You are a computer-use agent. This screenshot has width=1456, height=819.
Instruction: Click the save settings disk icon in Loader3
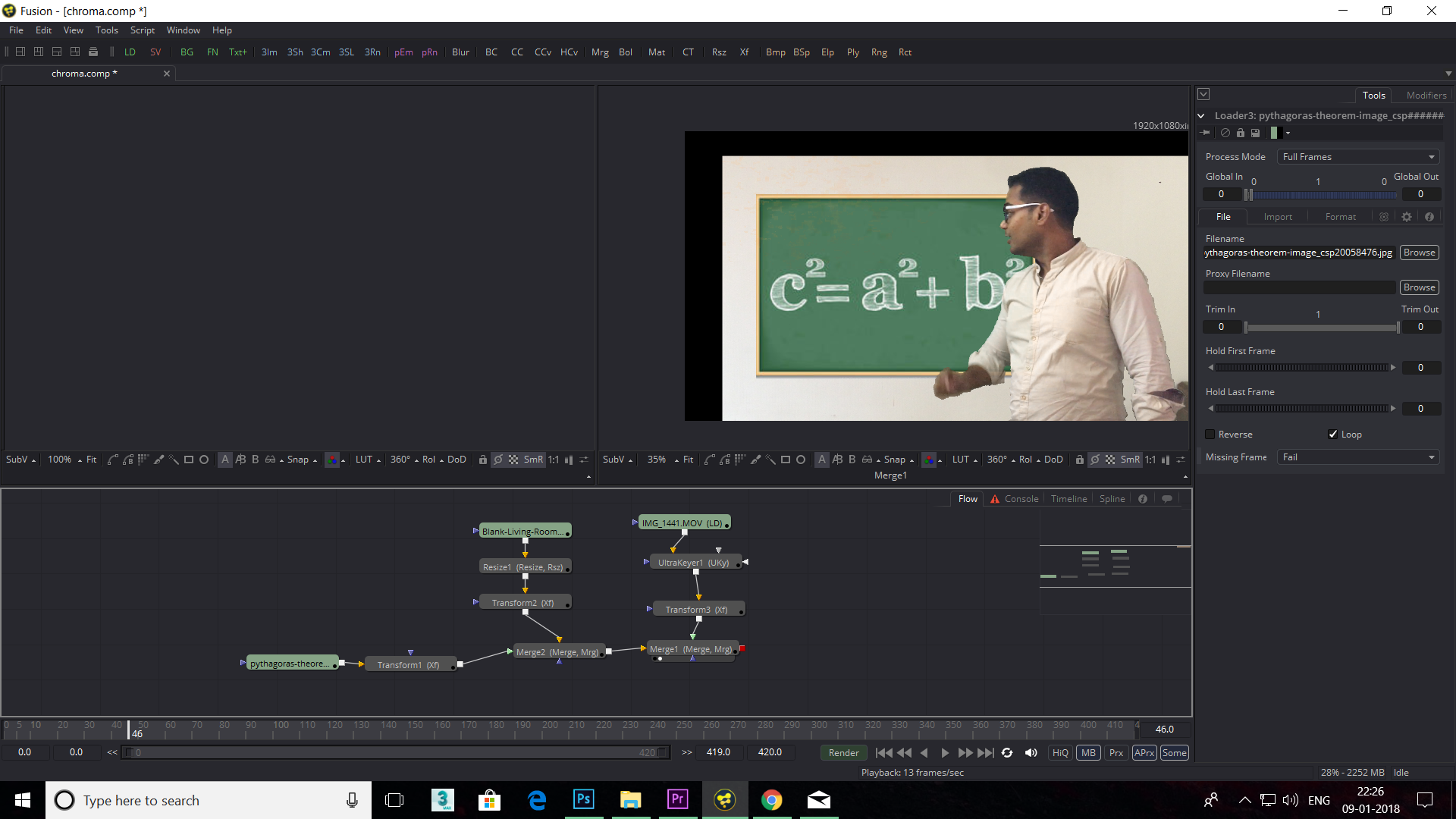(1255, 133)
